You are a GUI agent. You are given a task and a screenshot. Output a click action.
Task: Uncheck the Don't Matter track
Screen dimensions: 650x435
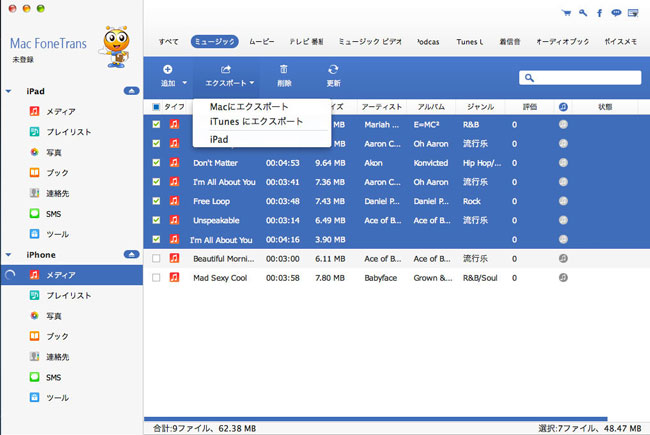(x=156, y=163)
